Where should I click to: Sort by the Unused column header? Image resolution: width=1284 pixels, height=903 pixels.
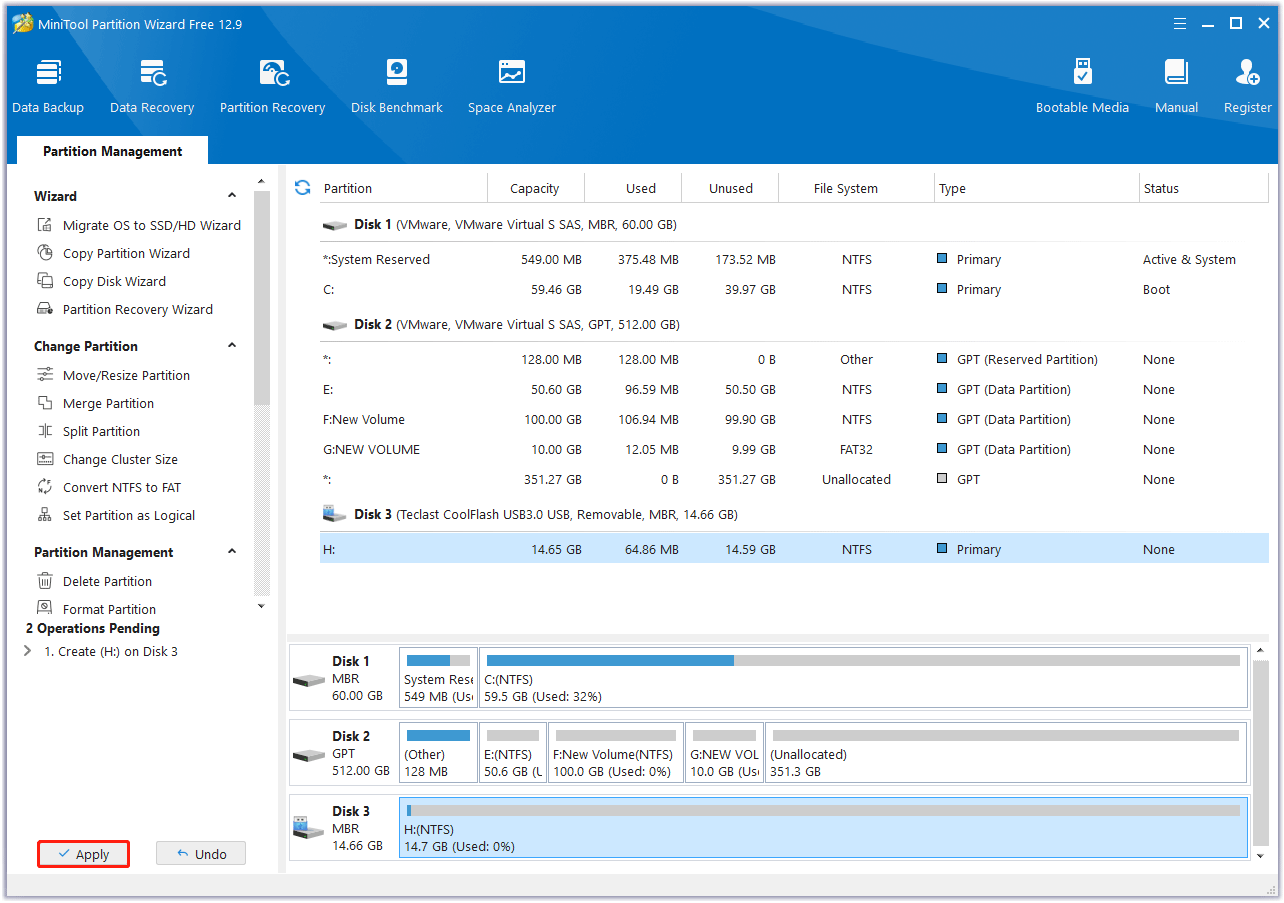(x=731, y=188)
